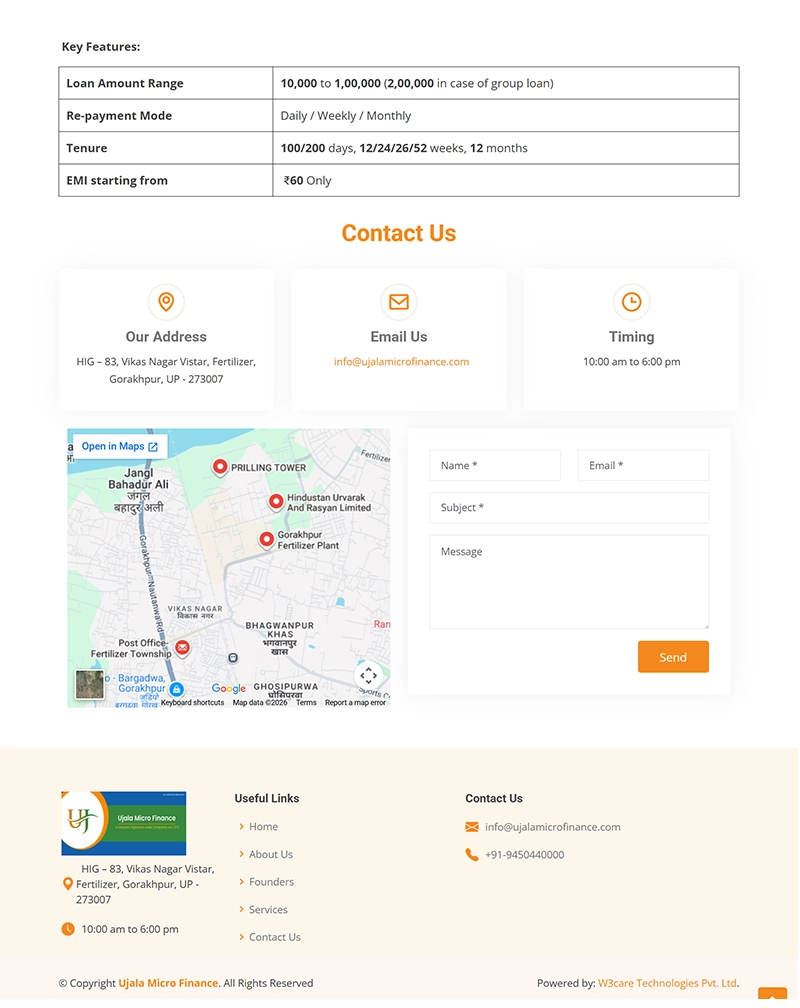Click the phone number +91-9450440000
Image resolution: width=800 pixels, height=1008 pixels.
[525, 855]
